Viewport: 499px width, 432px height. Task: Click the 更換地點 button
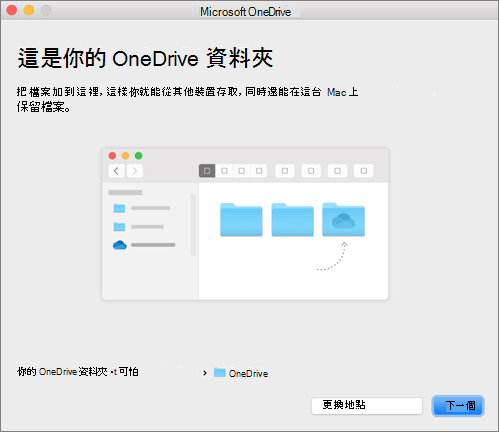(x=367, y=406)
